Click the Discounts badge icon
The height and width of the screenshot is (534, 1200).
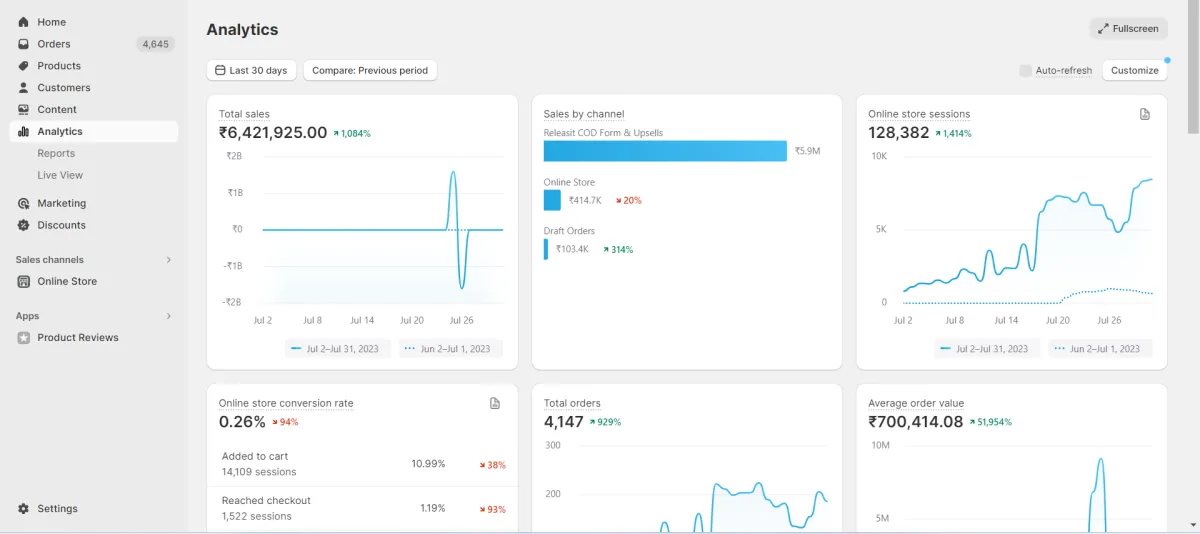pyautogui.click(x=23, y=225)
